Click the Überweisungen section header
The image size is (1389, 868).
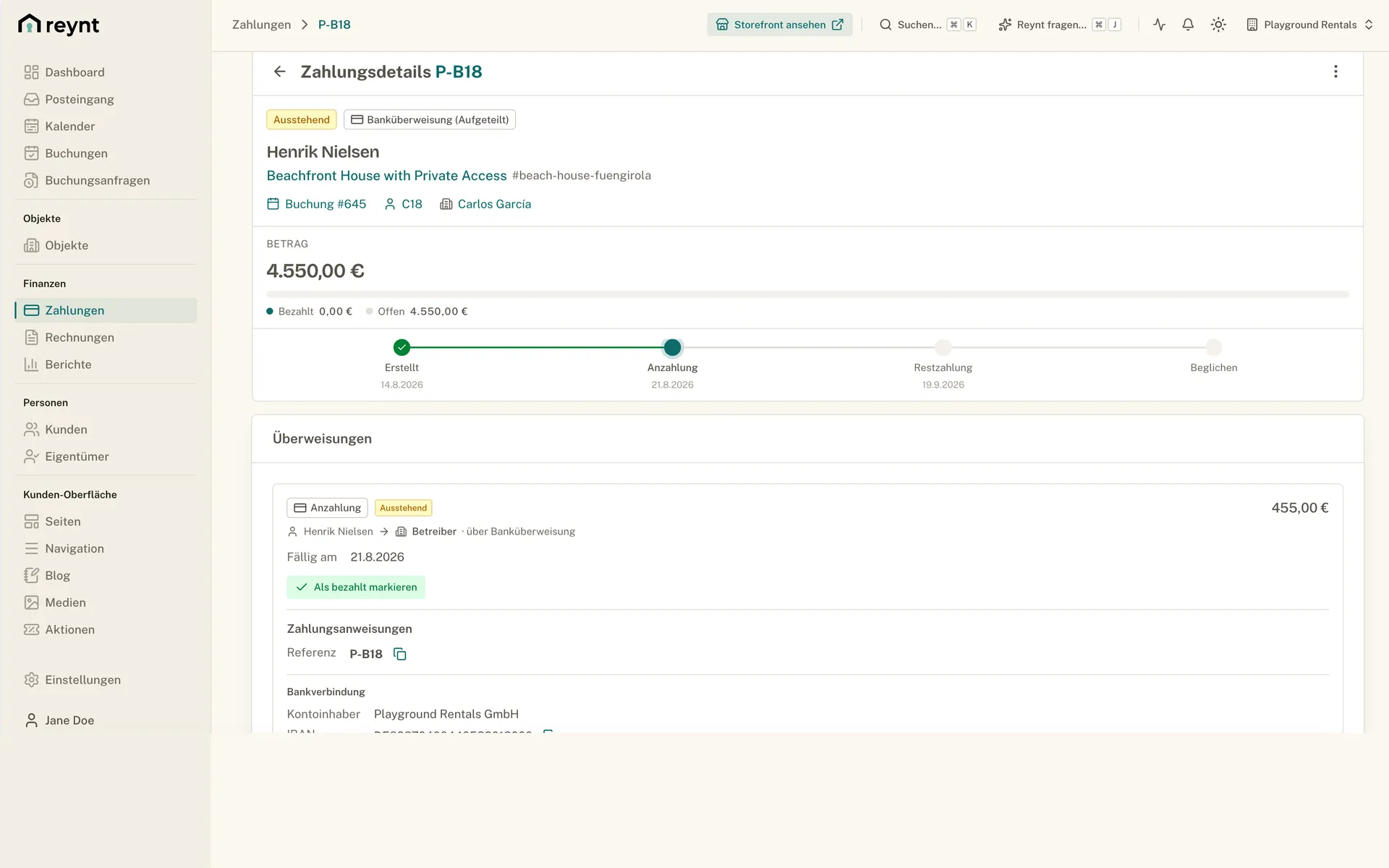click(x=322, y=438)
